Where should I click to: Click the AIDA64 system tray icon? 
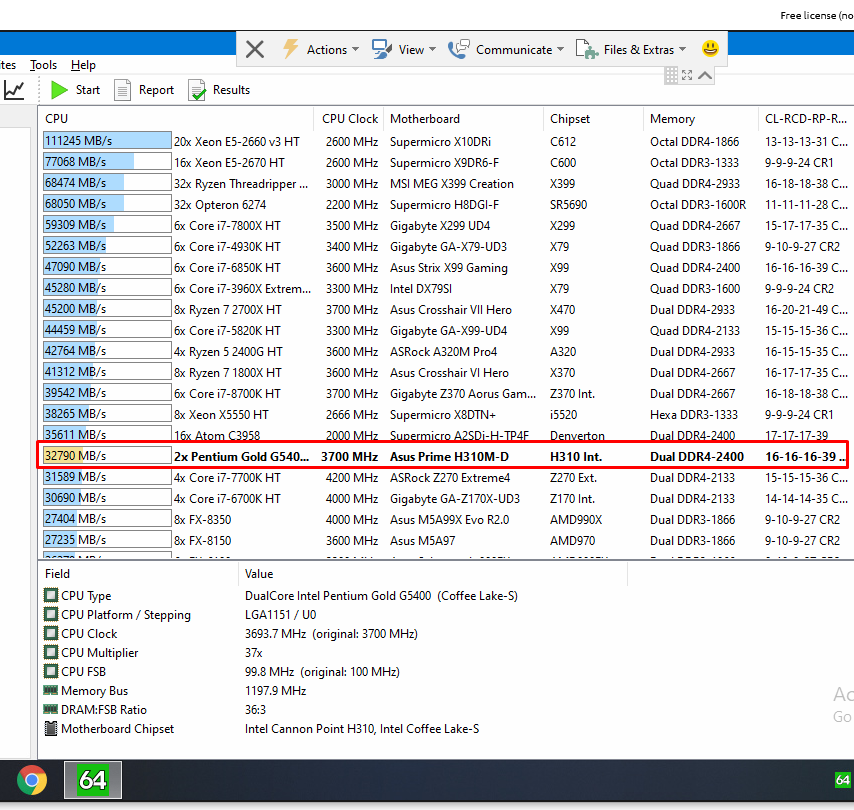pyautogui.click(x=843, y=780)
